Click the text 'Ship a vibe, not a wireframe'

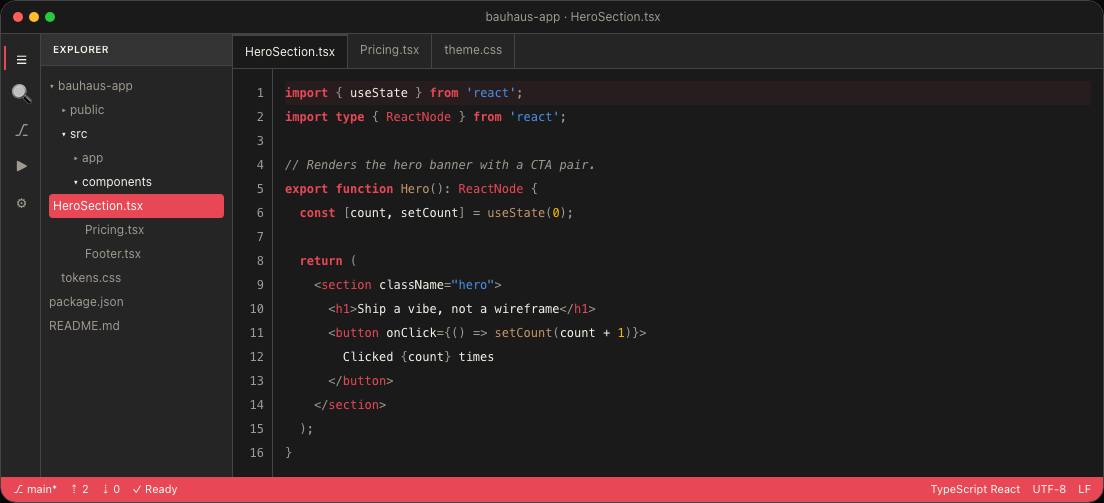click(458, 309)
